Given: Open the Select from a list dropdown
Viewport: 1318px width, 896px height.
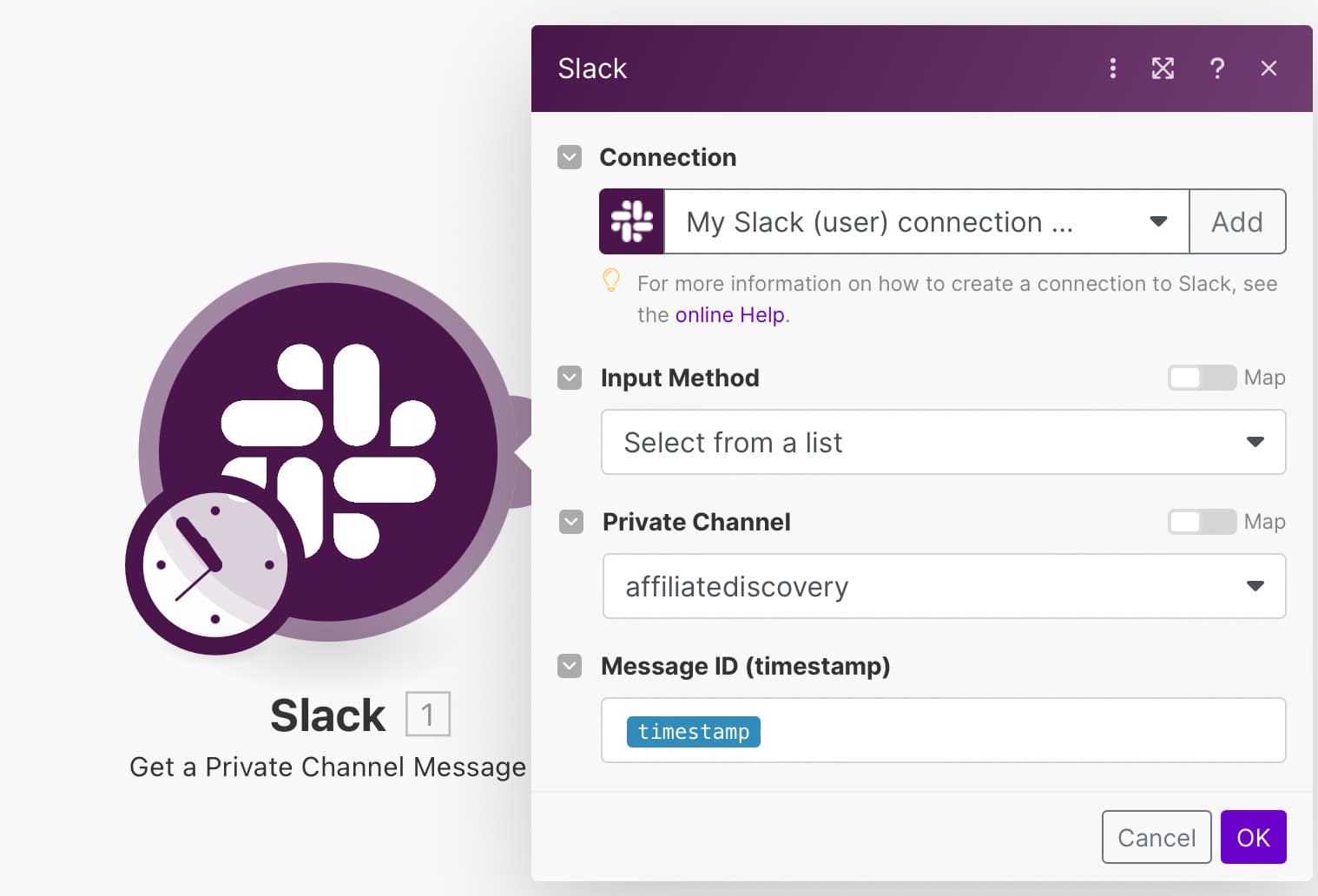Looking at the screenshot, I should 943,442.
